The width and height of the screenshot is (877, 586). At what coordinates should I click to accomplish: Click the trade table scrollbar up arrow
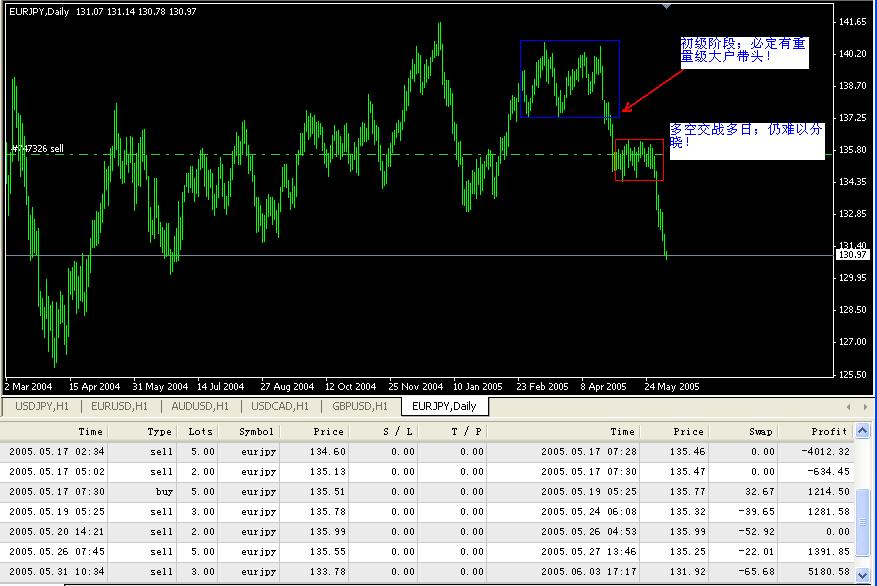tap(863, 431)
